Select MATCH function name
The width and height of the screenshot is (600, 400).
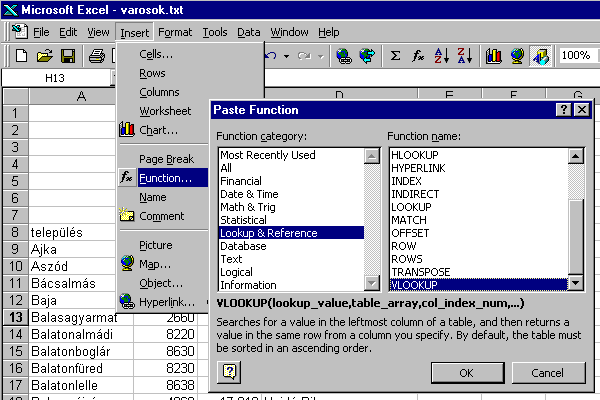(478, 220)
